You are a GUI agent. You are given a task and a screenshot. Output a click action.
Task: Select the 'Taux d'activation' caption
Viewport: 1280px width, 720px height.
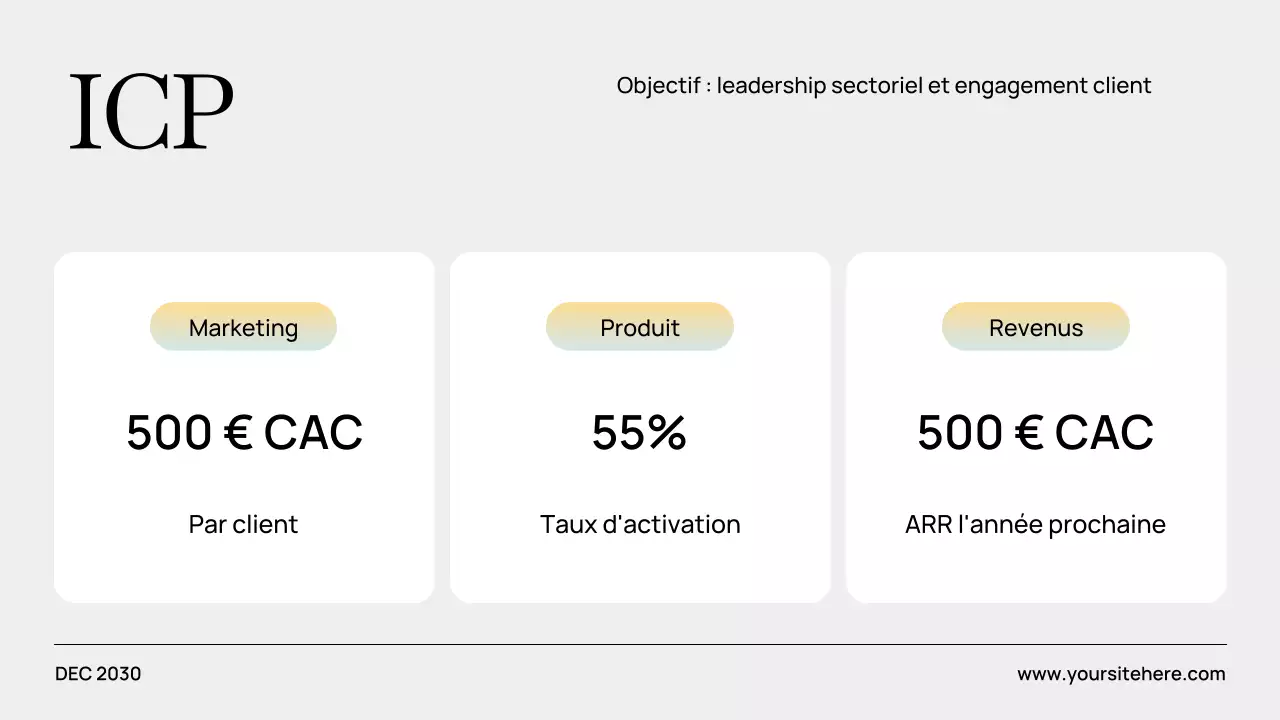coord(640,524)
